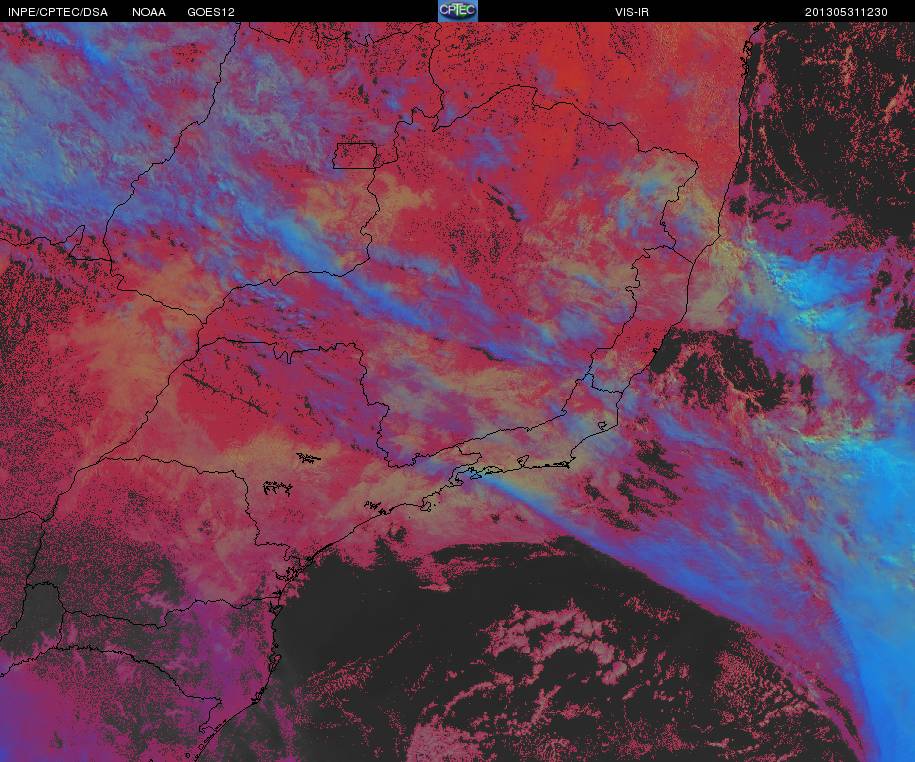Select the VIS-IR channel label

[632, 12]
